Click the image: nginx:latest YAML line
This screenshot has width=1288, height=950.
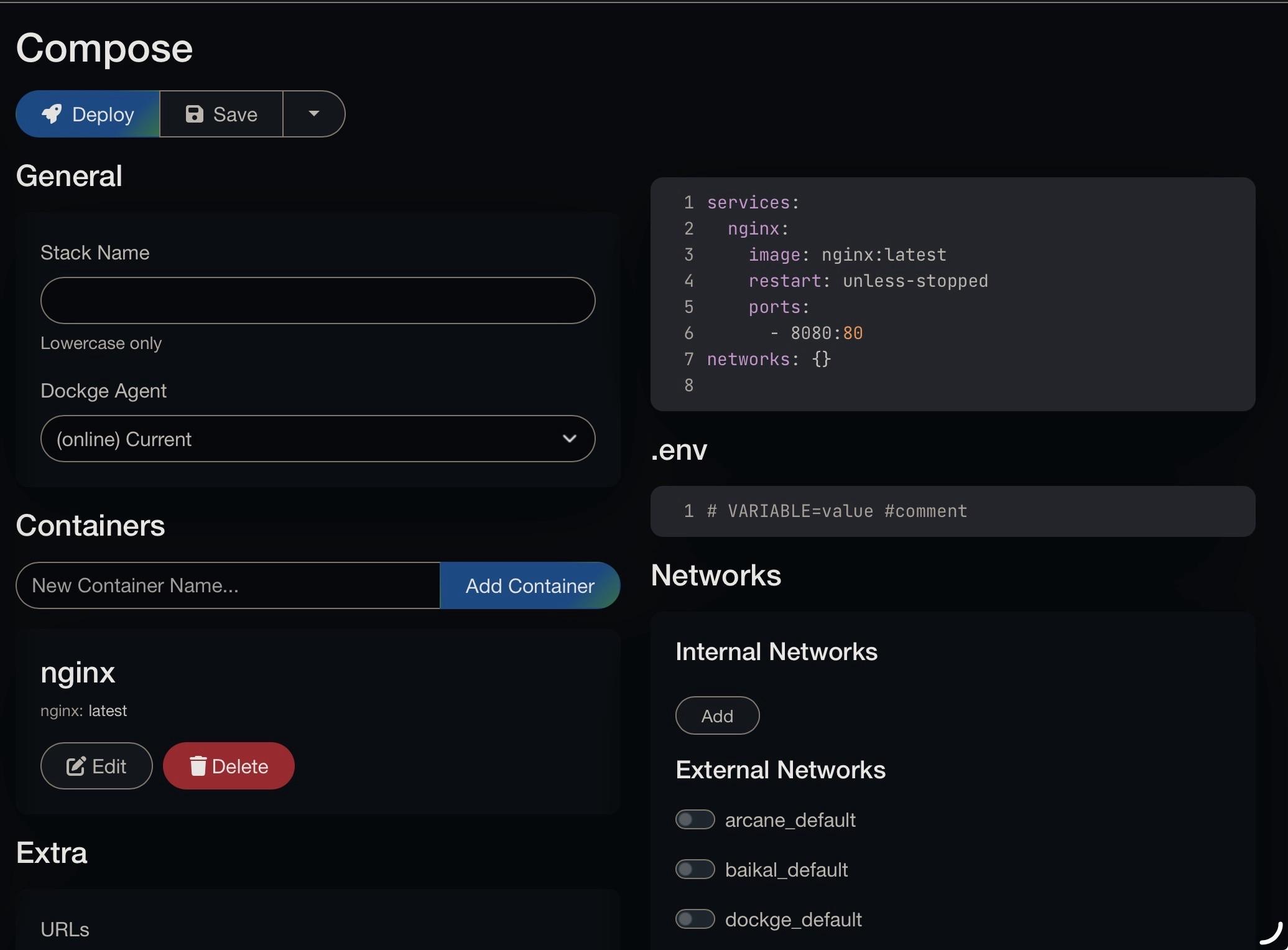click(847, 254)
